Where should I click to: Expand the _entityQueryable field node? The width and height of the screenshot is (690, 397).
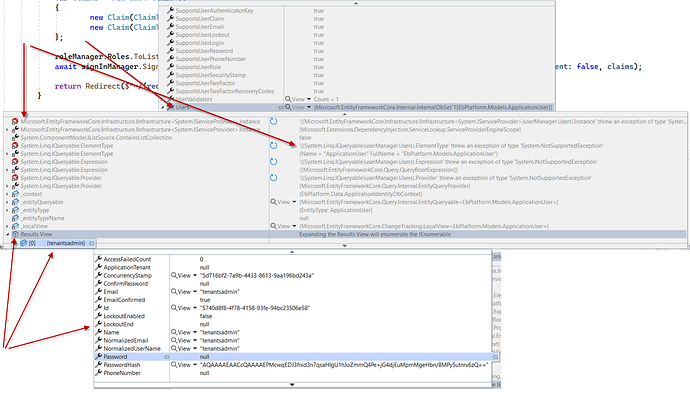click(x=7, y=202)
